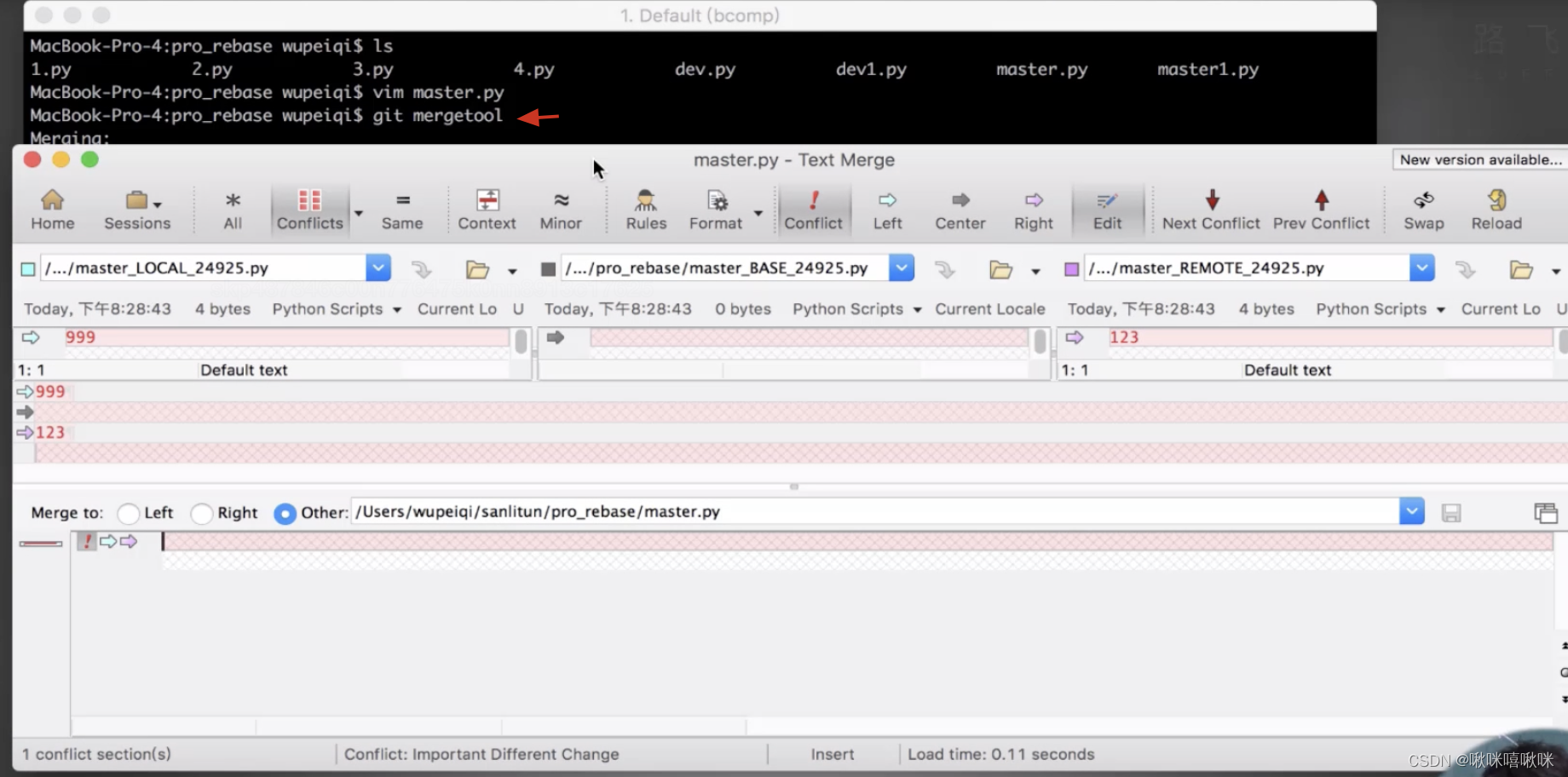Click center pane vertical scrollbar

coord(1040,342)
